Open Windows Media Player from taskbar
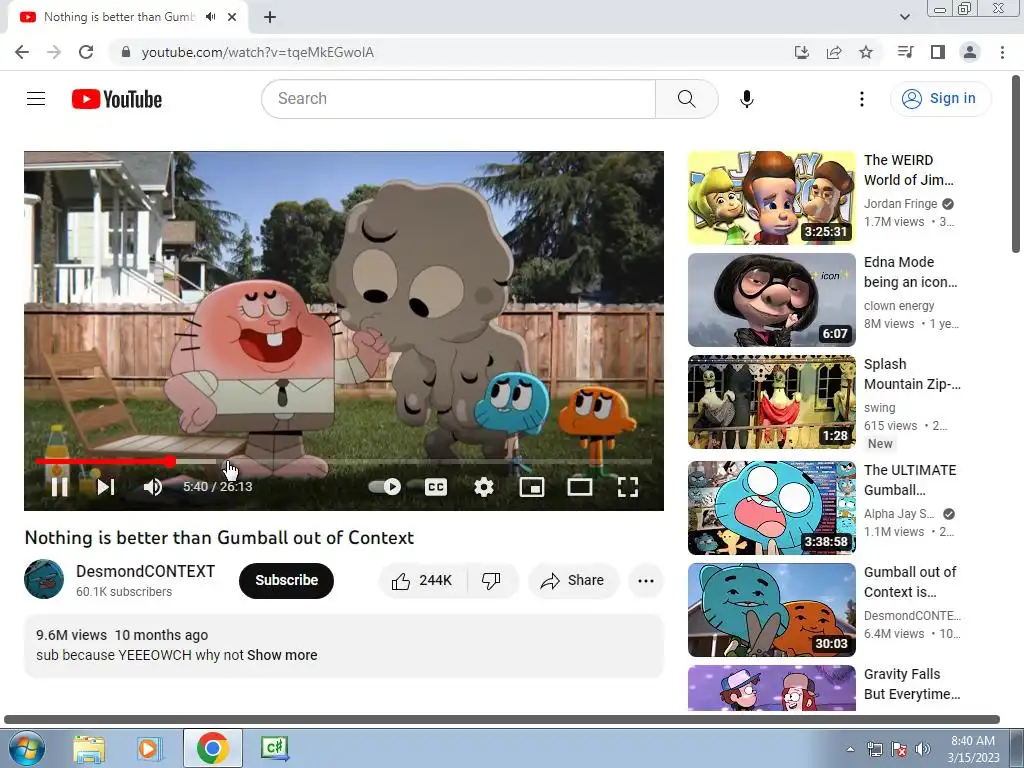 point(150,748)
